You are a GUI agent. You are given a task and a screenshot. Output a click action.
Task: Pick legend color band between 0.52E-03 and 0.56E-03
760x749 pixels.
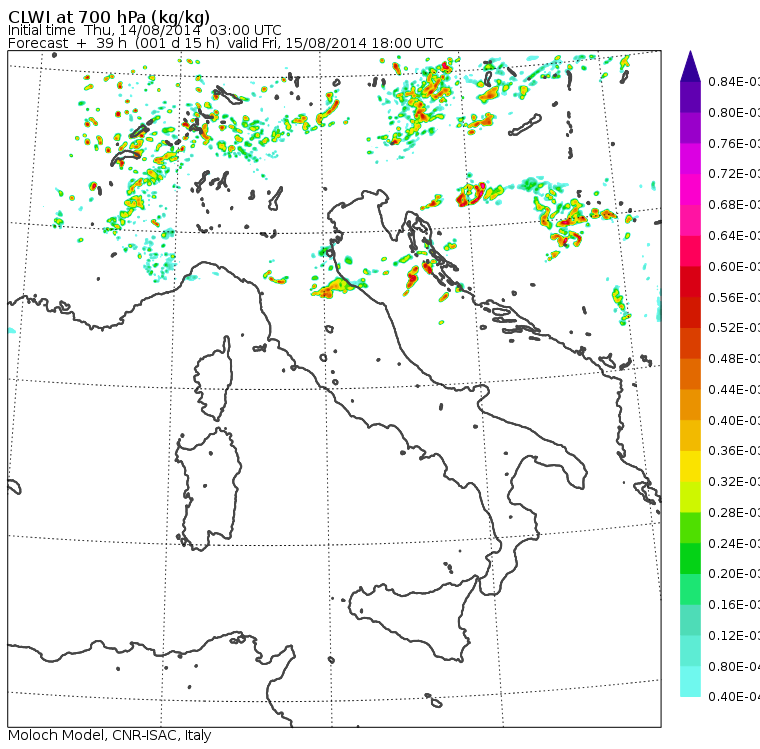(690, 313)
